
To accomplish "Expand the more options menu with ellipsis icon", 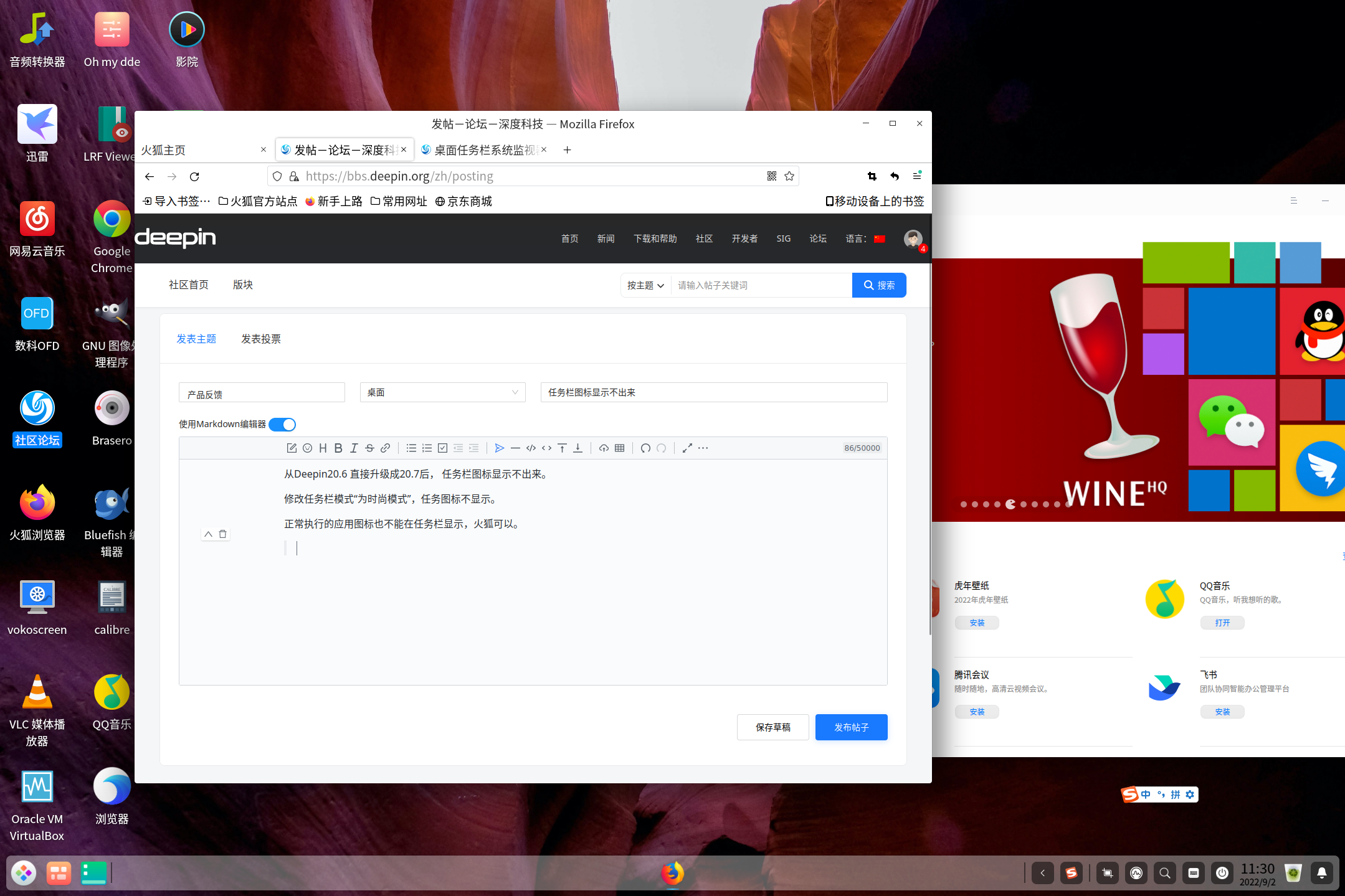I will (x=703, y=448).
